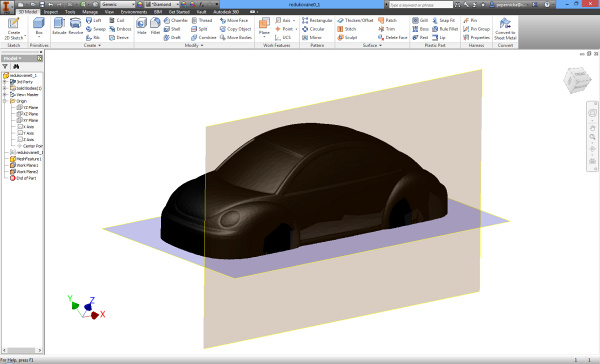Select End of Part marker

coord(23,178)
